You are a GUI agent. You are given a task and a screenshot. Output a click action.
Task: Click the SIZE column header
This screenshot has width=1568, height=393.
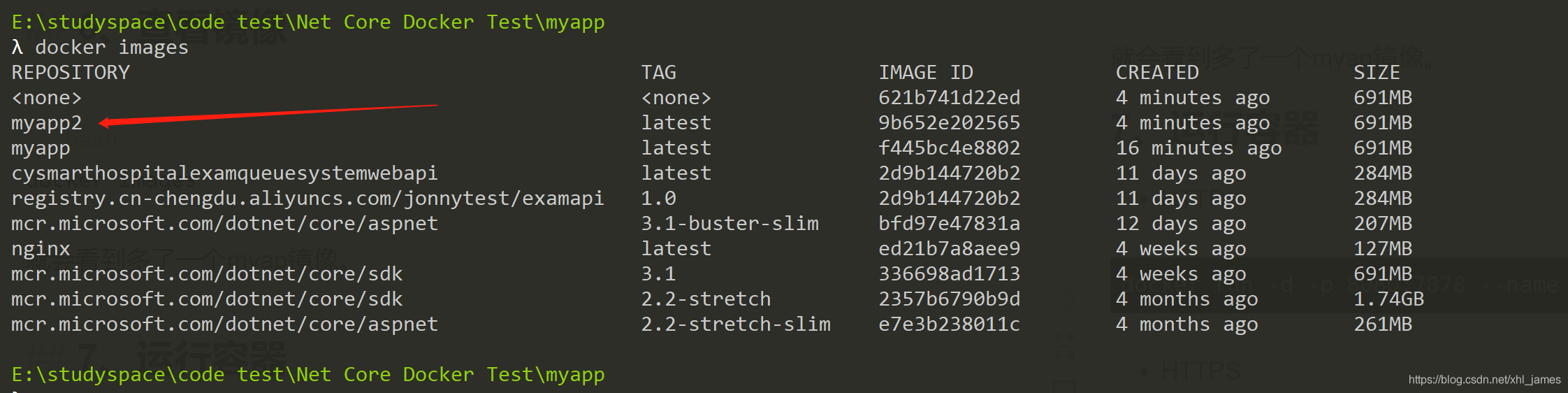coord(1377,73)
